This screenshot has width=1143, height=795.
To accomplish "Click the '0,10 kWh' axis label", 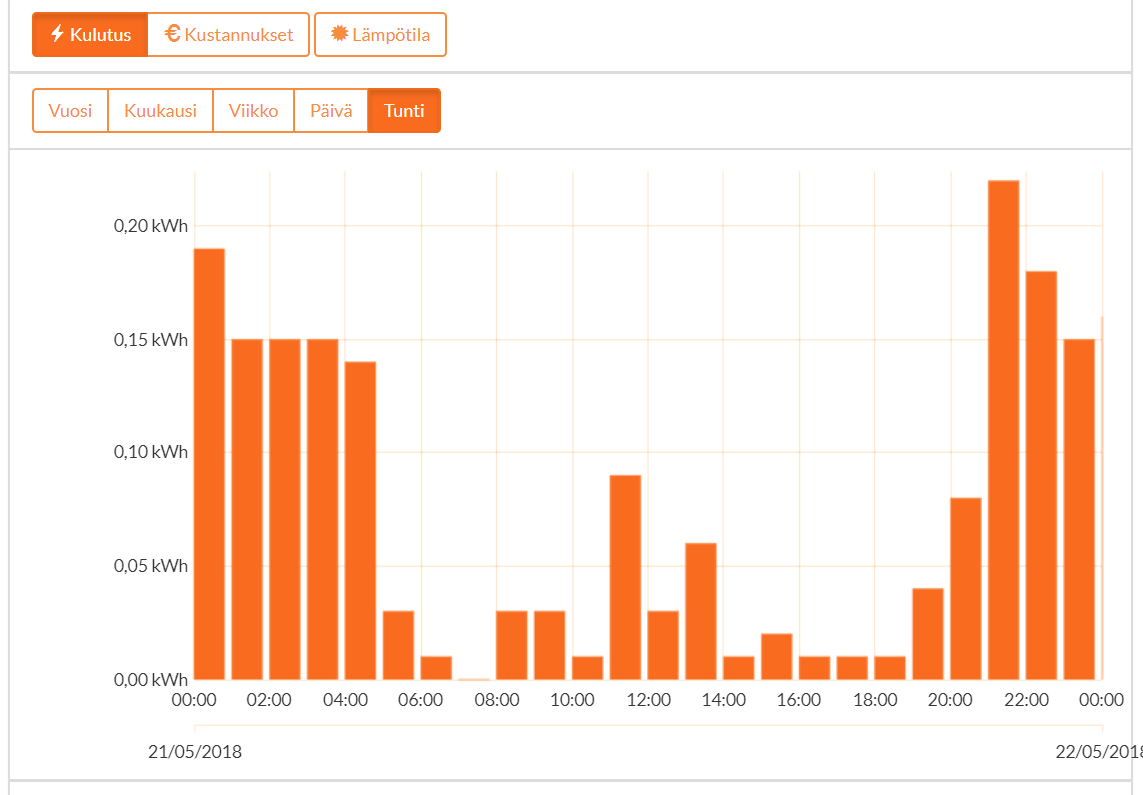I will tap(151, 452).
